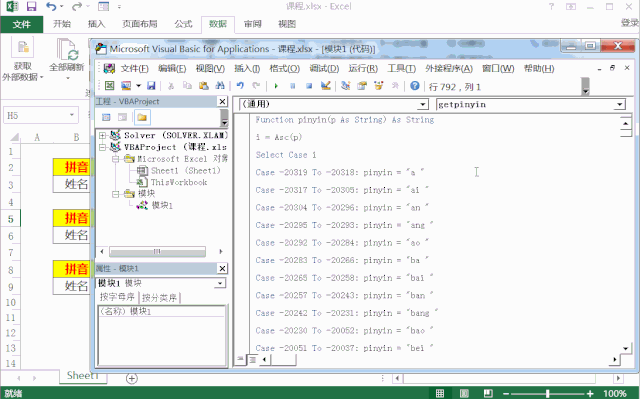This screenshot has width=640, height=399.
Task: Open the VBA 外接程序(A) menu
Action: coord(449,68)
